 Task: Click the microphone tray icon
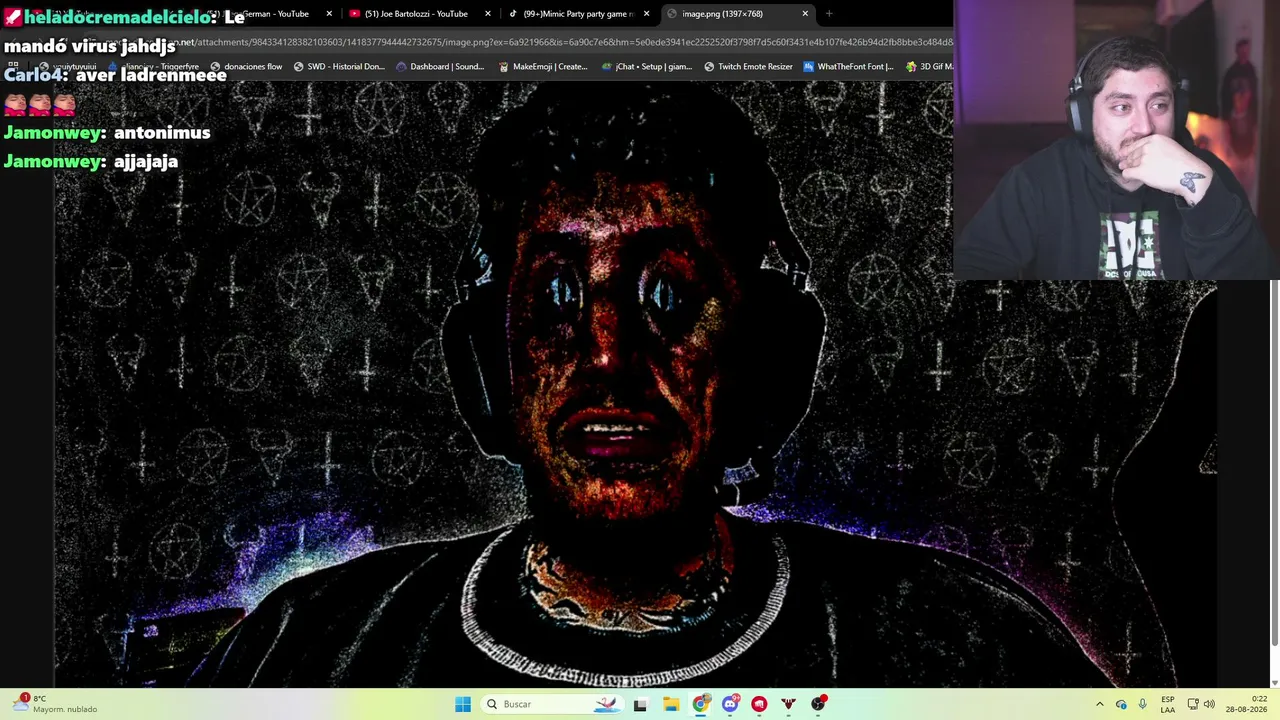1142,704
